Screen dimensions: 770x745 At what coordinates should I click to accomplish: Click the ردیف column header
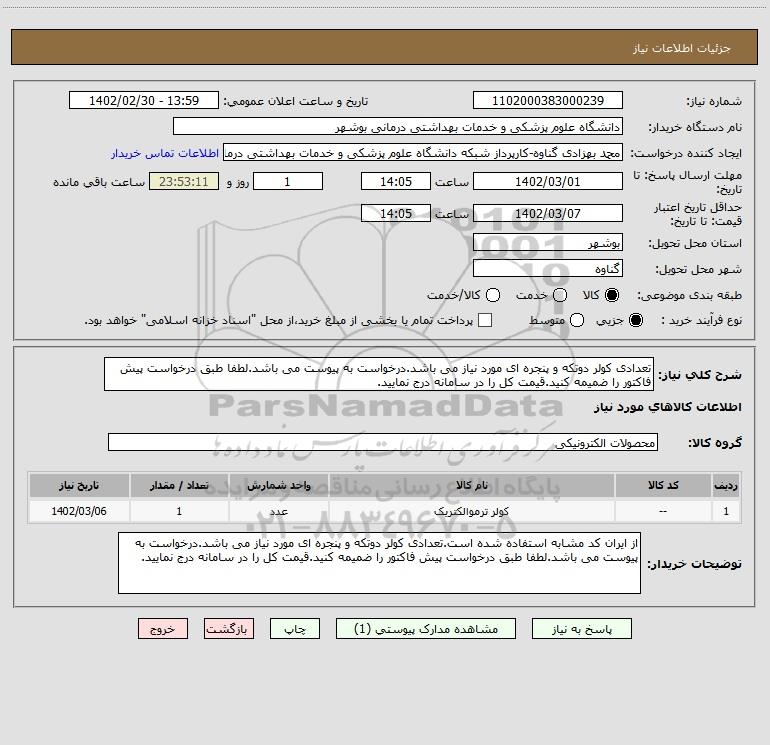pyautogui.click(x=726, y=485)
